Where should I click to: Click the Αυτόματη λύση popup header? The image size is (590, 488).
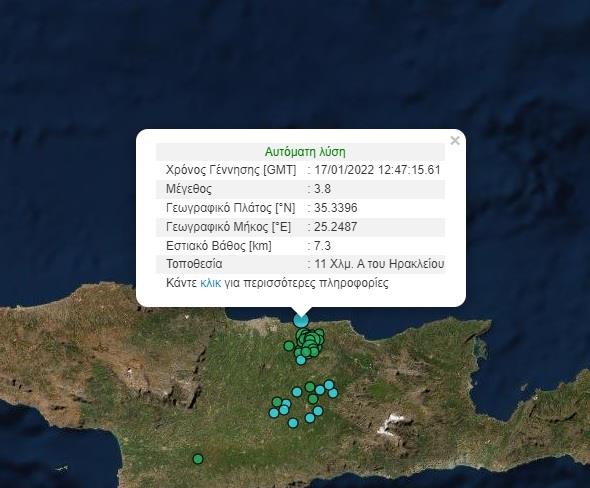[x=300, y=152]
